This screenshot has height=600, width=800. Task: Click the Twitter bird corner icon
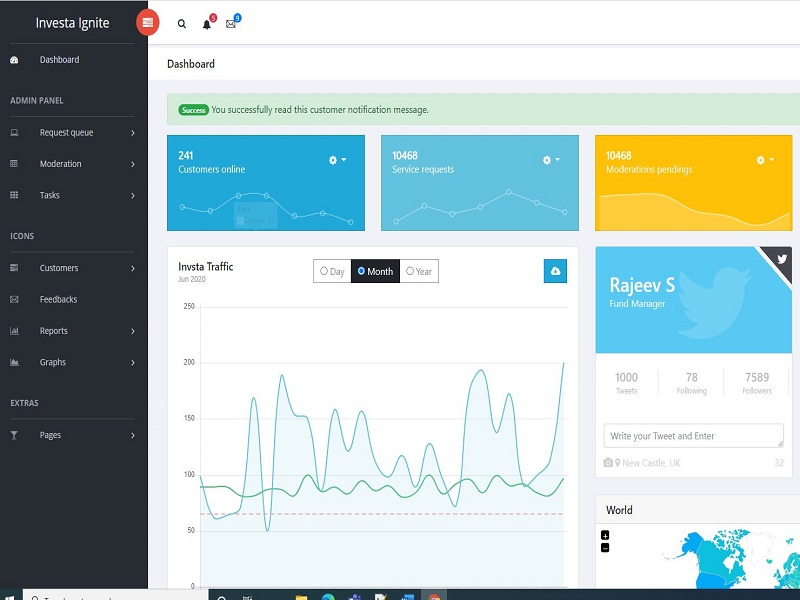click(x=780, y=258)
